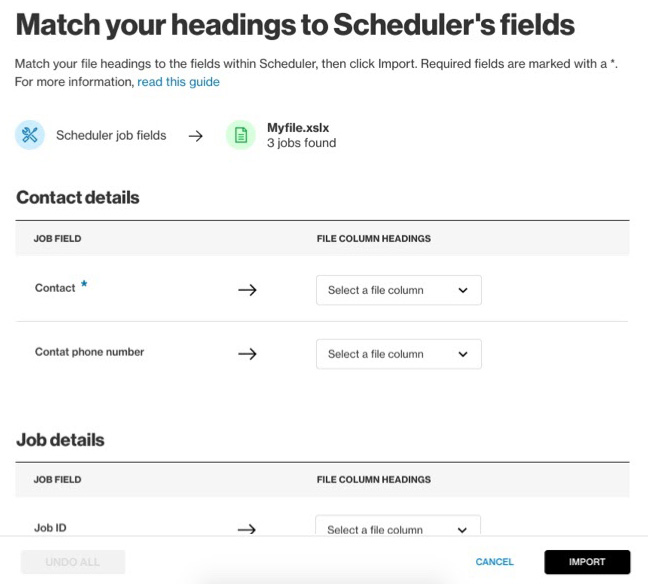The height and width of the screenshot is (584, 648).
Task: Click the Job ID field label
Action: (50, 528)
